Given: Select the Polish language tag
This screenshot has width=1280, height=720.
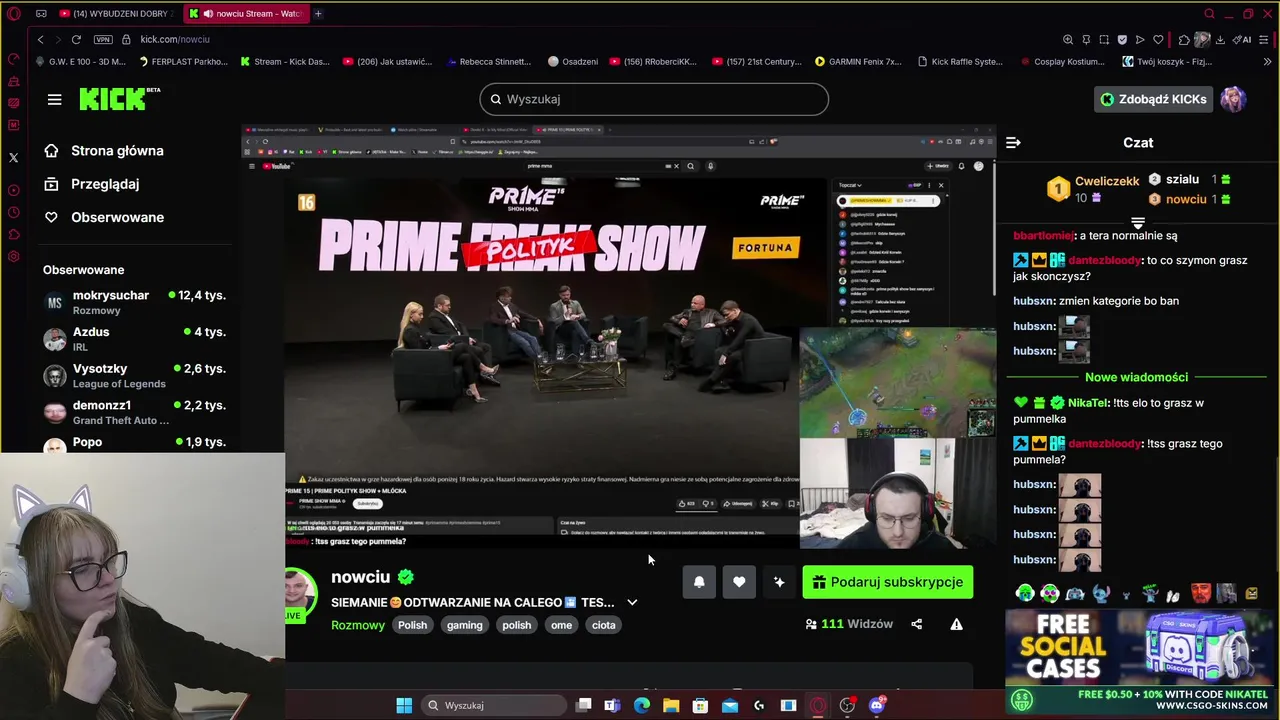Looking at the screenshot, I should 412,625.
